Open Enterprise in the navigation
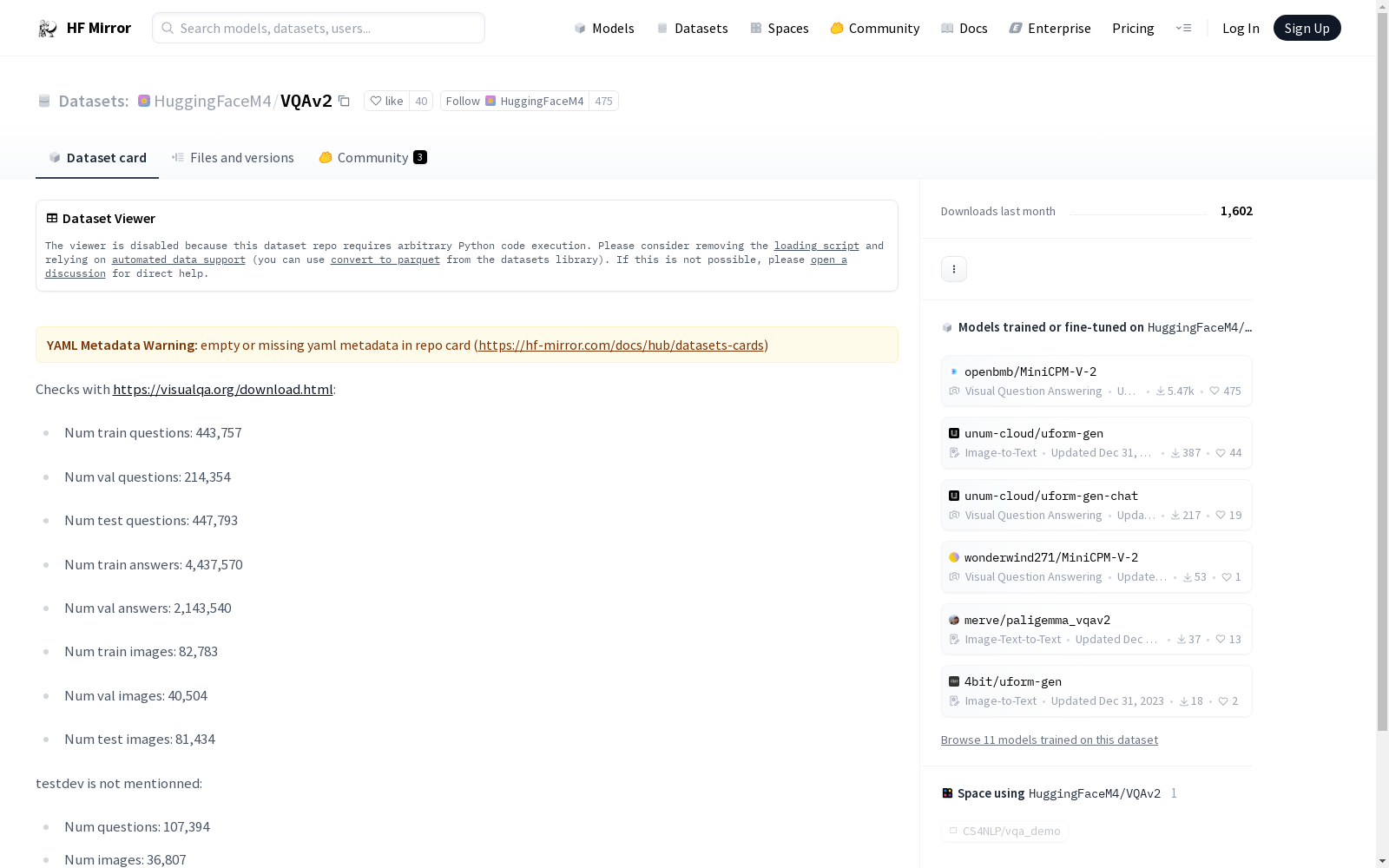 pyautogui.click(x=1050, y=28)
